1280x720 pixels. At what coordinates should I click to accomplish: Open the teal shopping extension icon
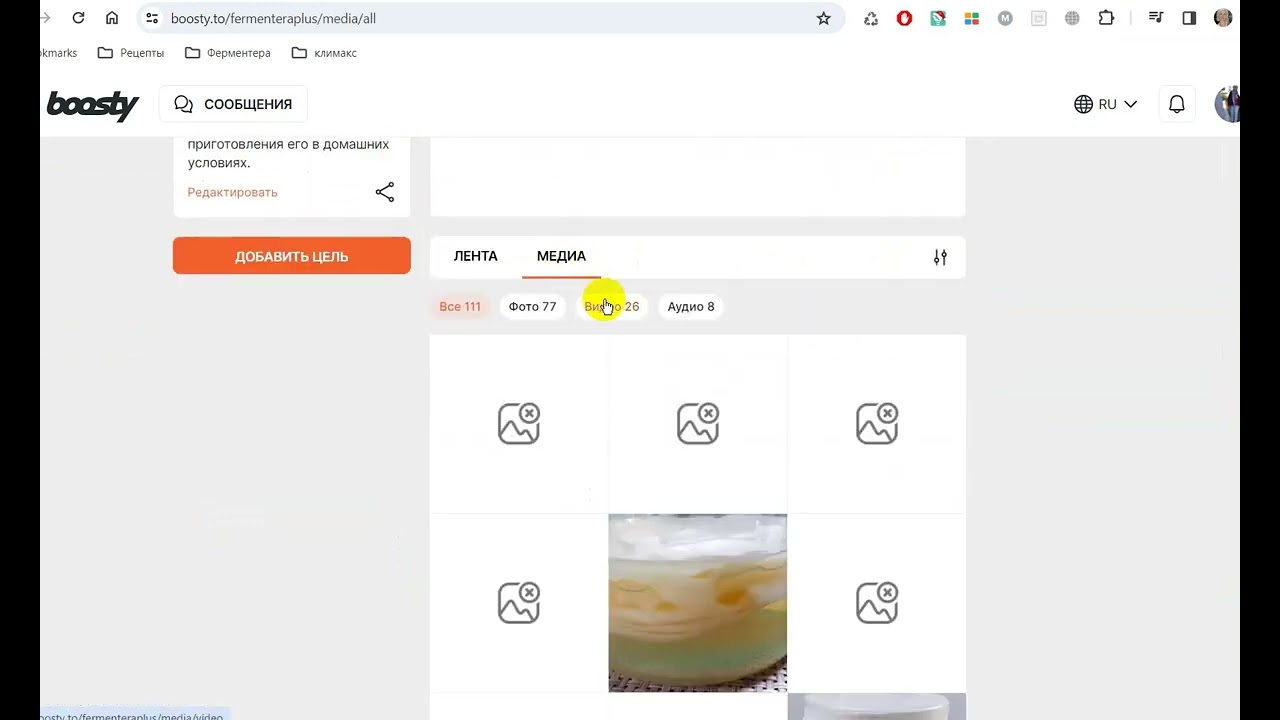click(x=938, y=18)
